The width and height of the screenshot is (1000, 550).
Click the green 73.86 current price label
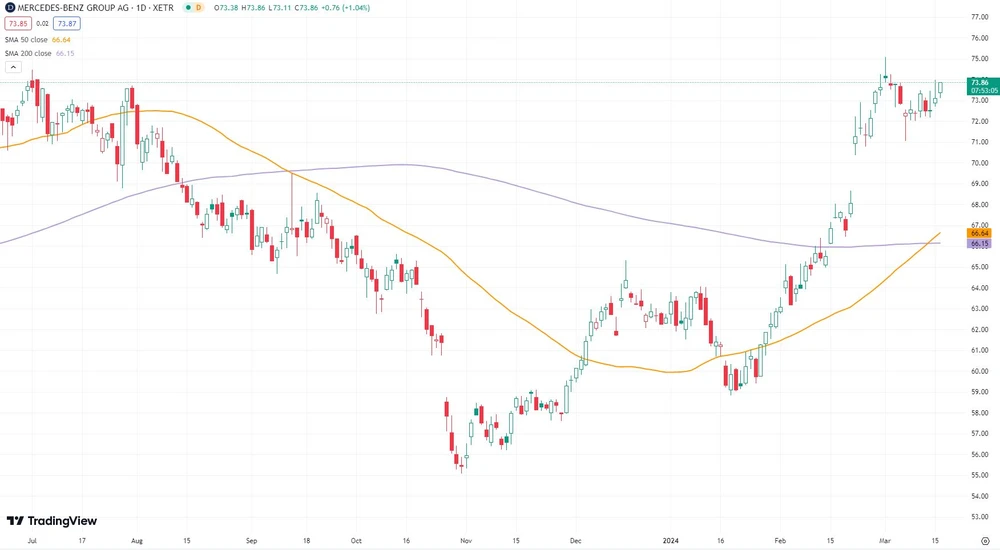tap(979, 82)
